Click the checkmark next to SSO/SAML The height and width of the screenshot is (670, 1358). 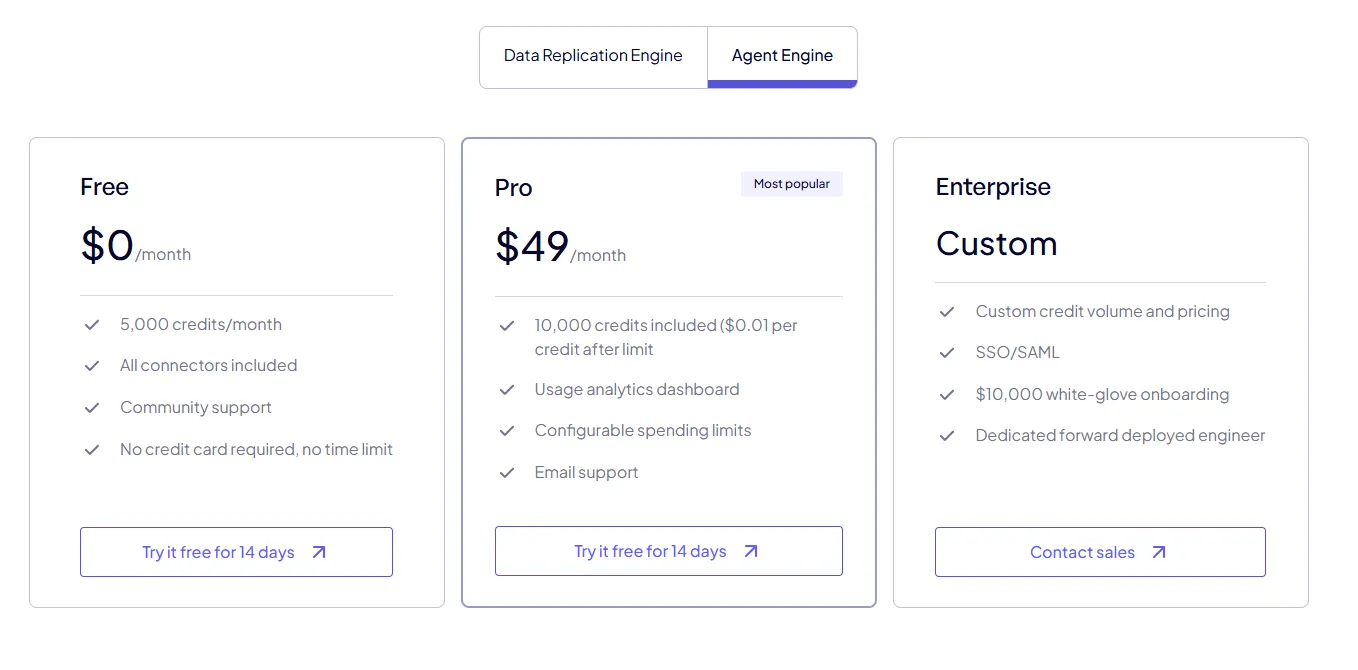pyautogui.click(x=947, y=353)
